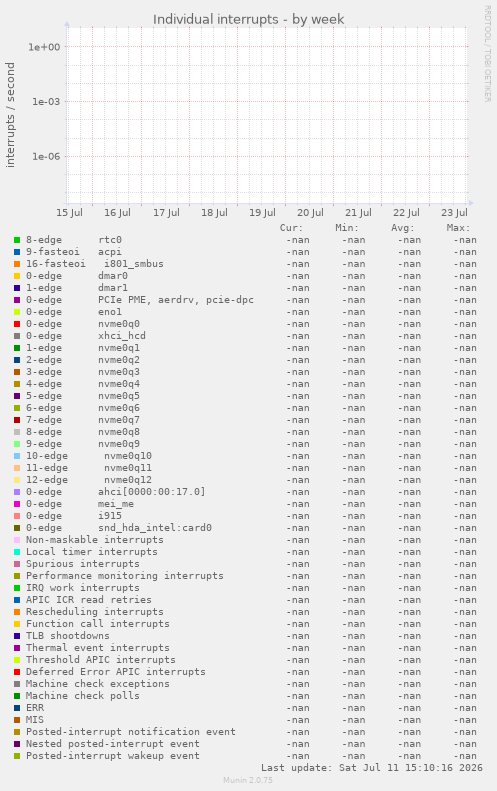Click the ERR legend color swatch
497x791 pixels.
tap(17, 708)
